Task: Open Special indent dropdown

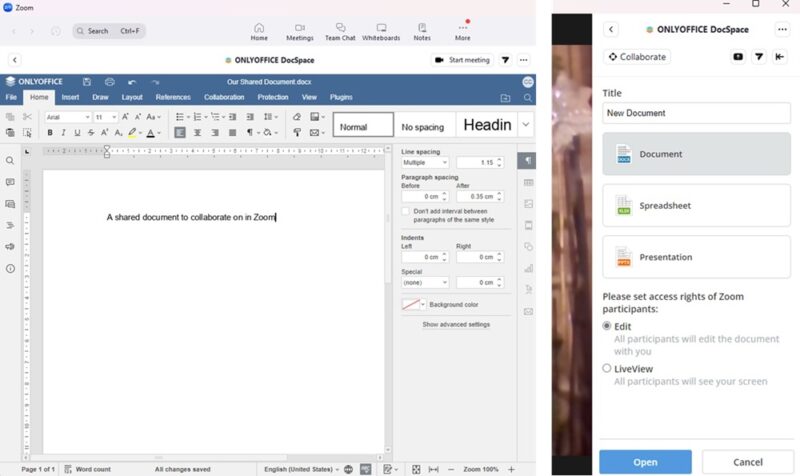Action: point(424,283)
